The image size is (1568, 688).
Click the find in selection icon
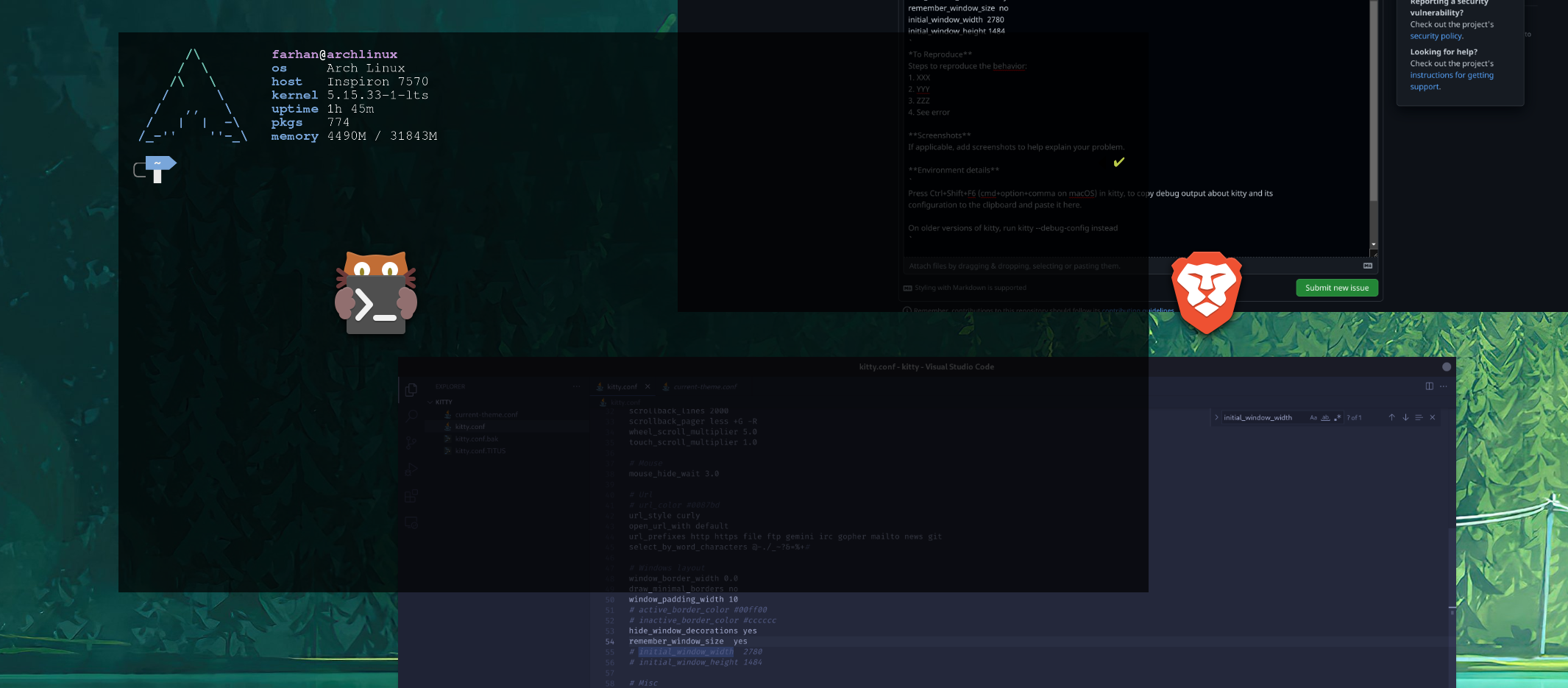point(1419,417)
